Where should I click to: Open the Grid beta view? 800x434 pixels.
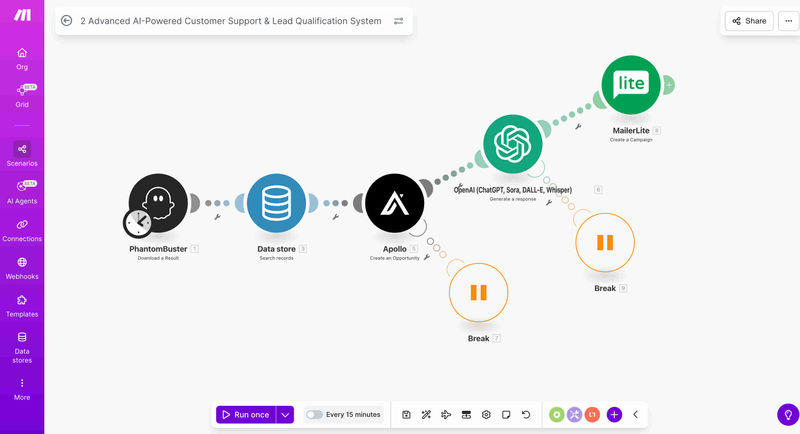22,96
